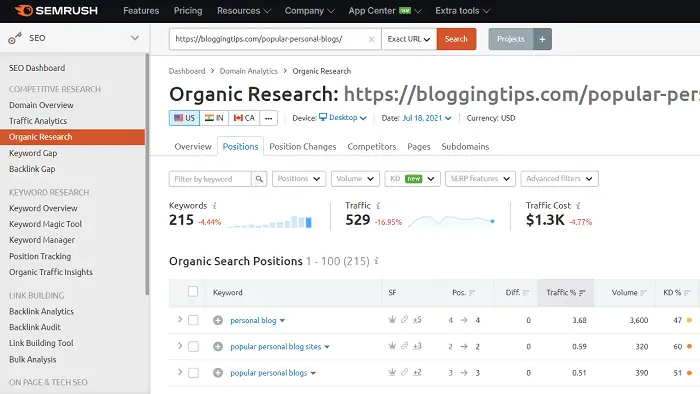Click into the Filter by keyword field

pyautogui.click(x=210, y=179)
